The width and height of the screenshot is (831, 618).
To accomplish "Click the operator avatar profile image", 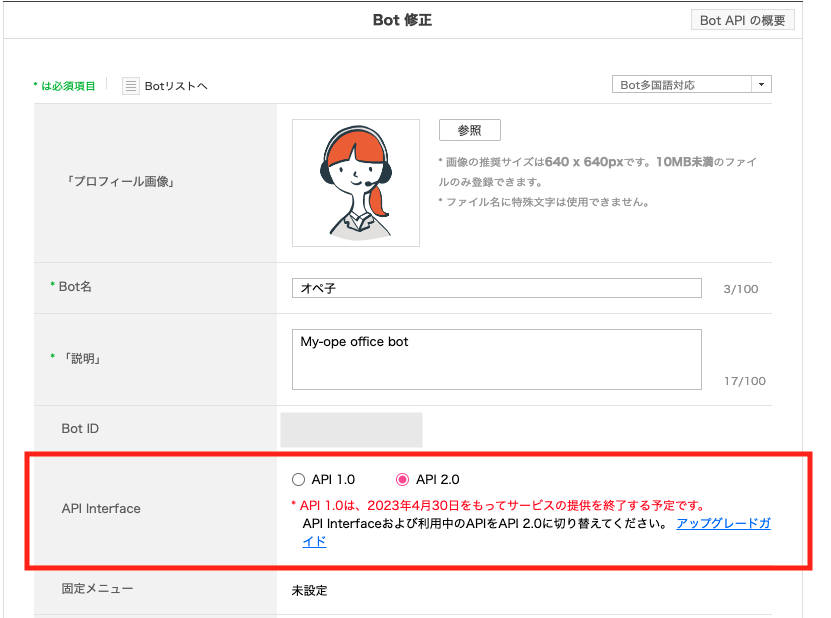I will coord(356,183).
